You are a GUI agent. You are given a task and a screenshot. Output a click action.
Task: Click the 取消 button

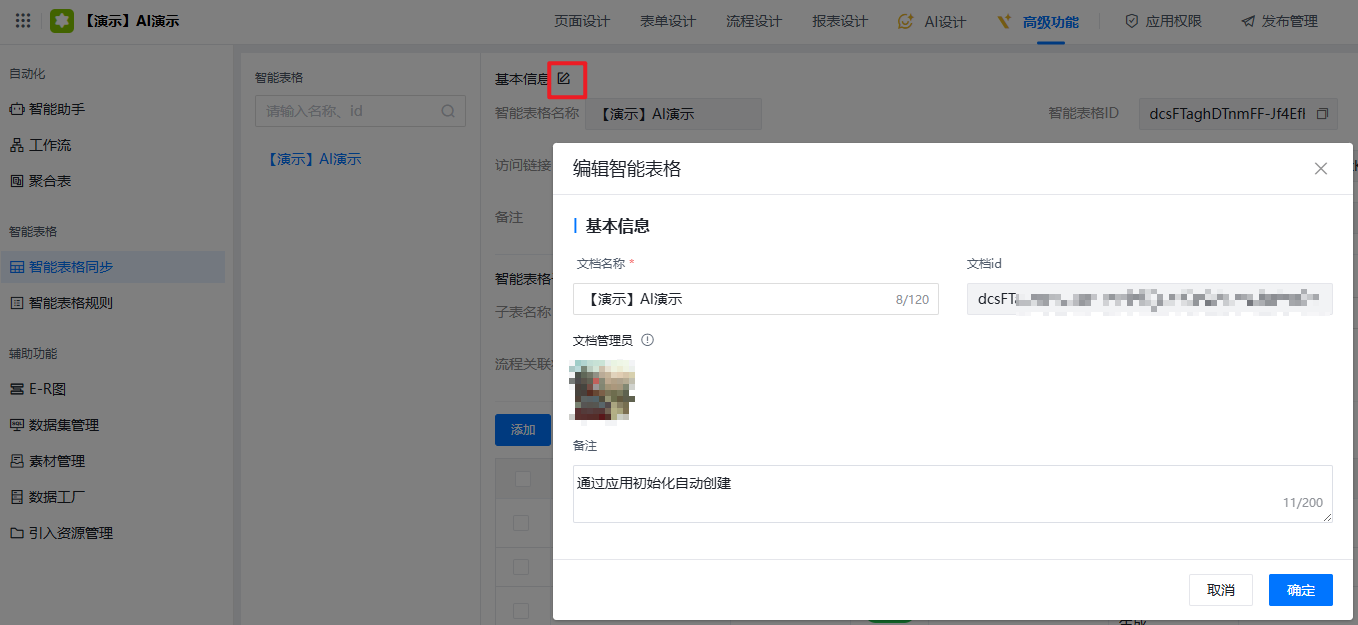1220,590
